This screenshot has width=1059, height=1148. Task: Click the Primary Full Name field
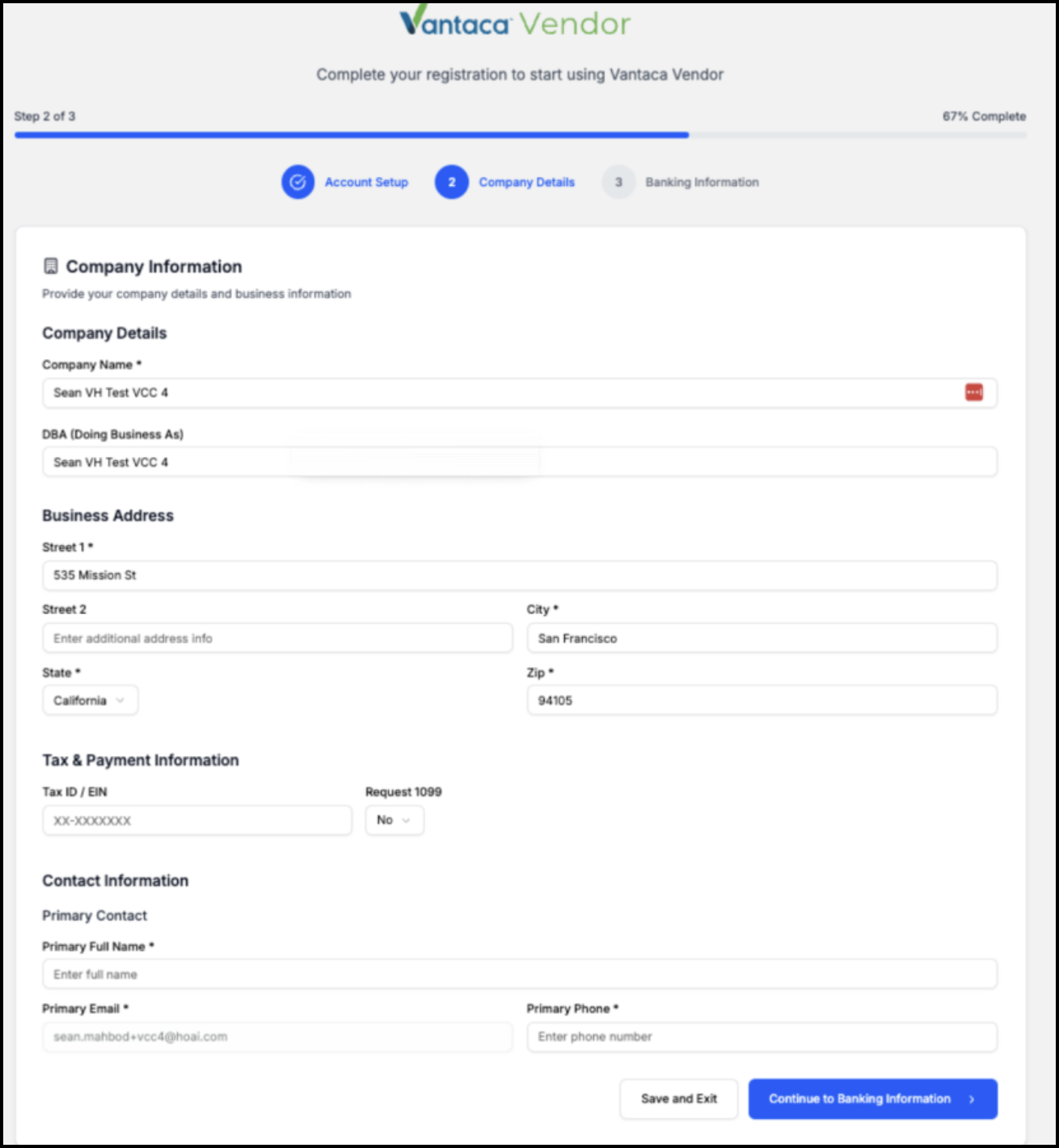point(520,974)
